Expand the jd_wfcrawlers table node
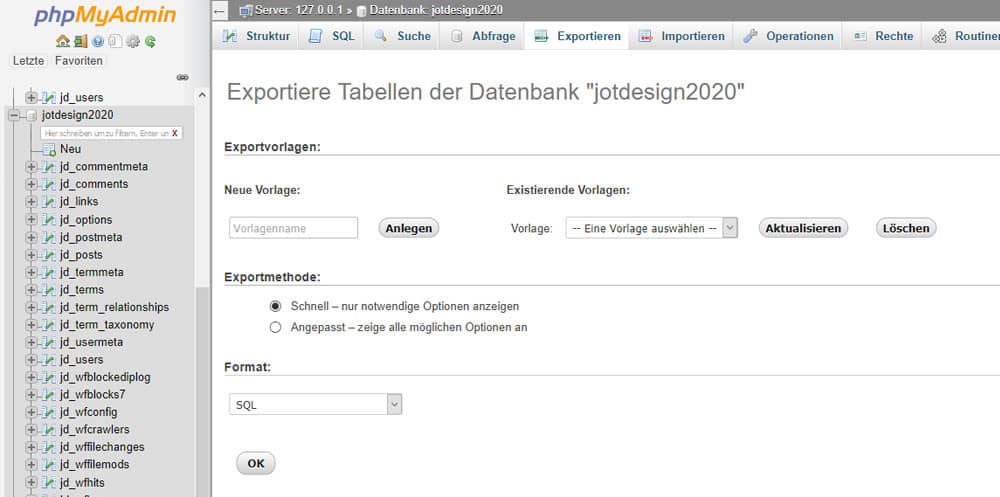The height and width of the screenshot is (497, 1000). [x=31, y=430]
